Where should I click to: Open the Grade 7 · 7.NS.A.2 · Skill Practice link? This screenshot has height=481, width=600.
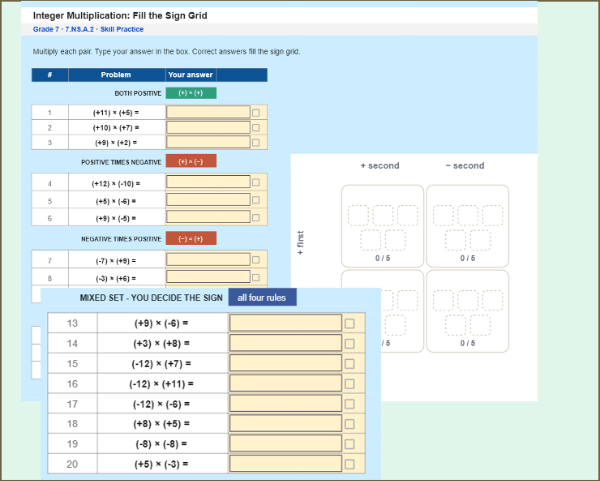click(x=88, y=29)
